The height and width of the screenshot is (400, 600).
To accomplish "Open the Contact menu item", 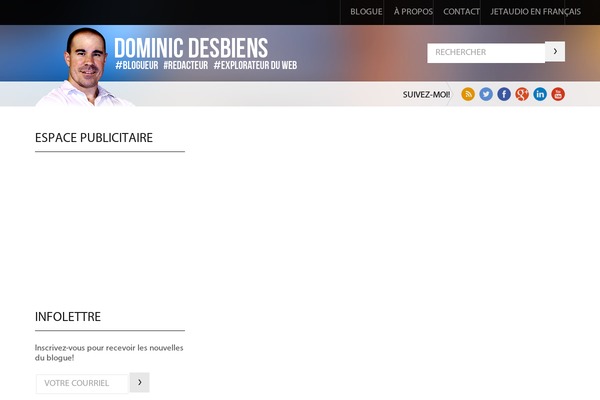I will 461,12.
